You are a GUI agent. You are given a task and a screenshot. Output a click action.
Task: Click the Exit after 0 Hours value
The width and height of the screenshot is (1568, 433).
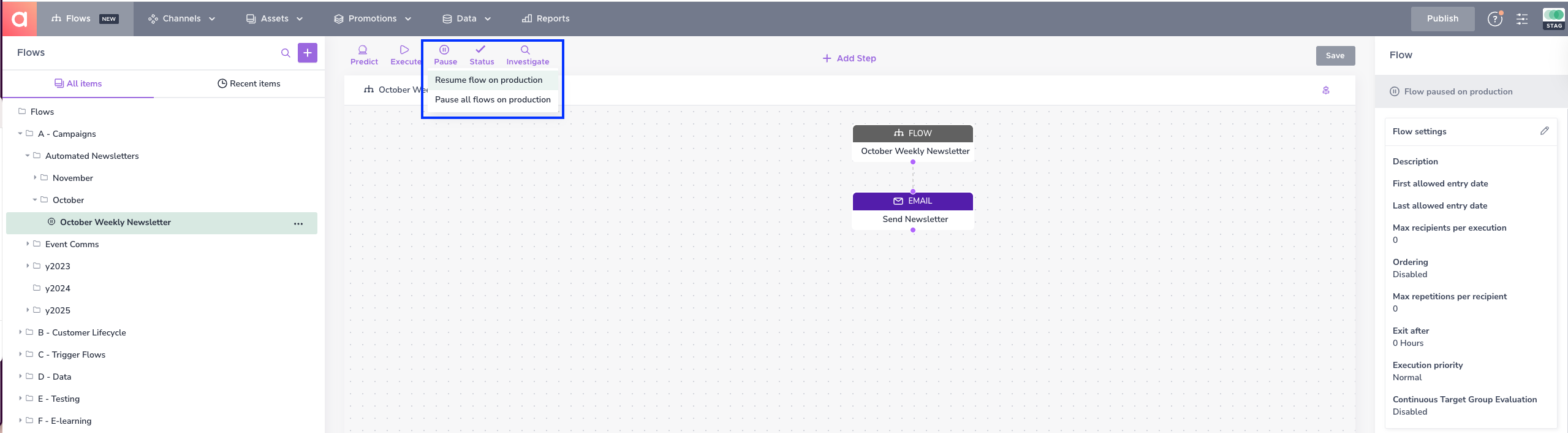click(1407, 343)
